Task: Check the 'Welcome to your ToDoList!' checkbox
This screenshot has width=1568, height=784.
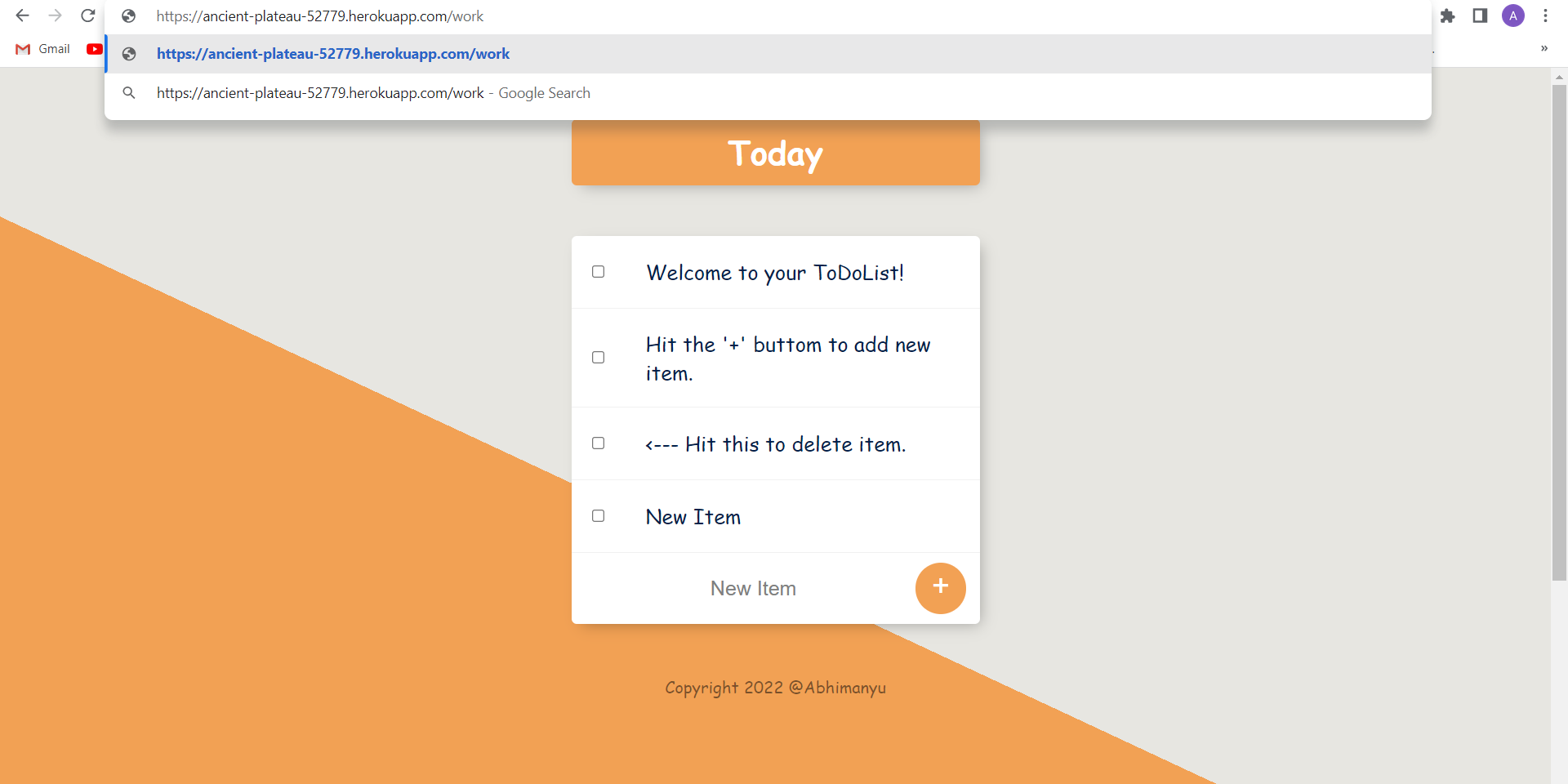Action: 598,271
